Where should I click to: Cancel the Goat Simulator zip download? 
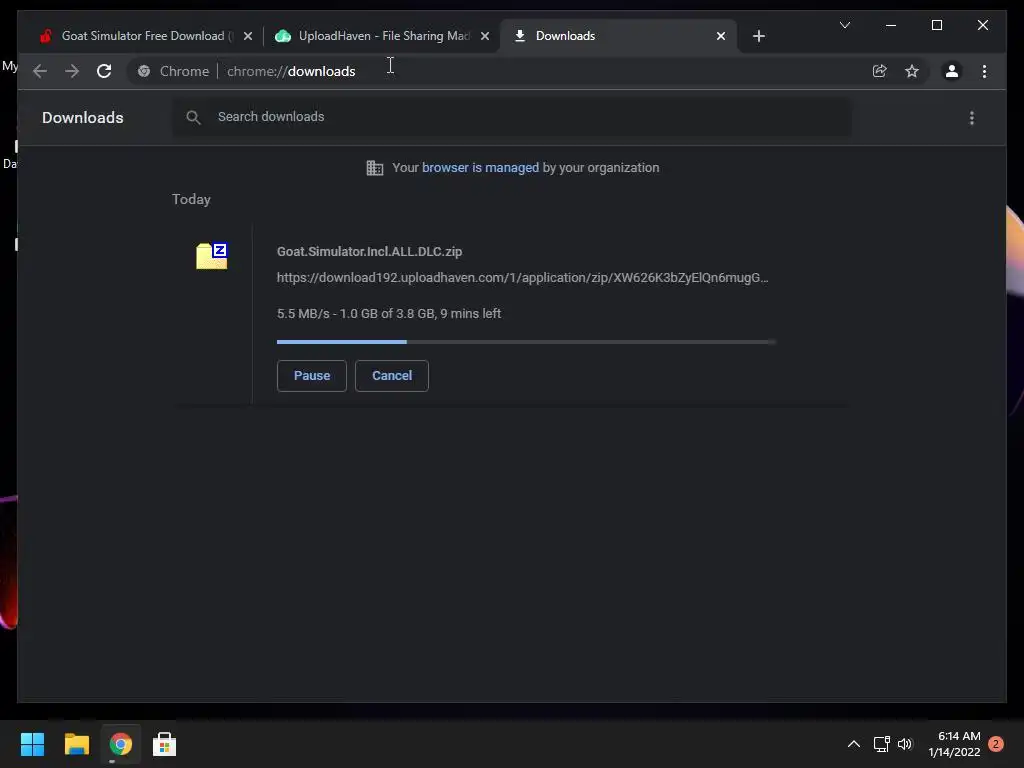(392, 376)
